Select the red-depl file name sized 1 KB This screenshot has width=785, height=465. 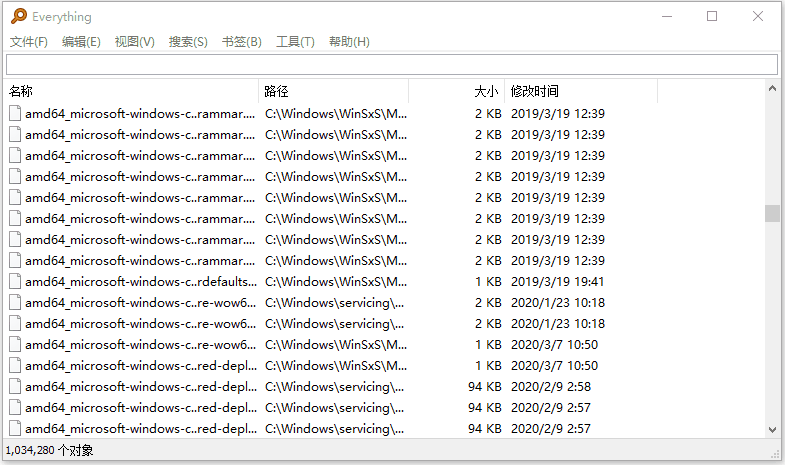click(x=141, y=366)
